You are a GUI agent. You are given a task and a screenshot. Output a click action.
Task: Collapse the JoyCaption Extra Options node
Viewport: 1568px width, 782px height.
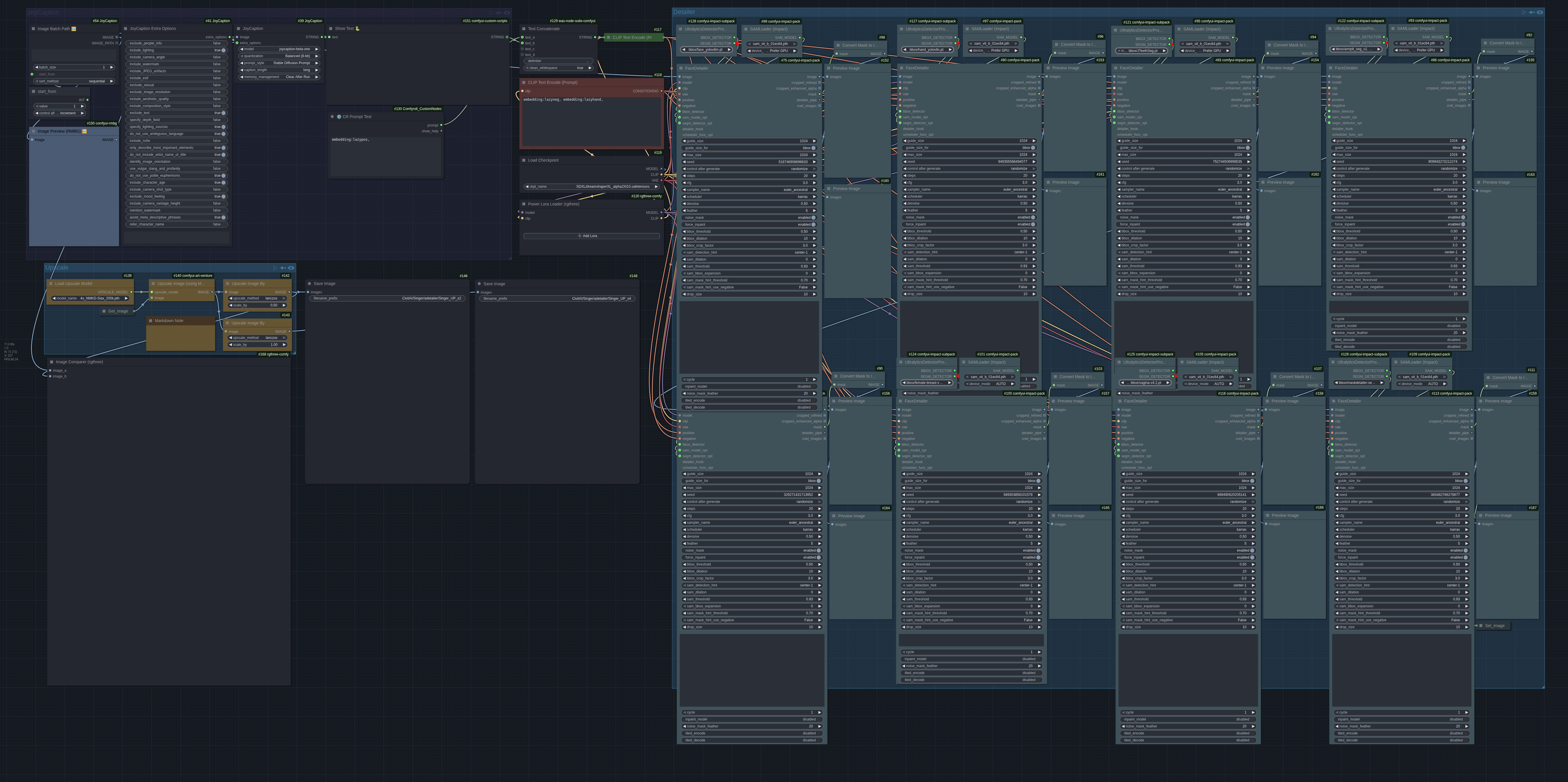pos(125,29)
